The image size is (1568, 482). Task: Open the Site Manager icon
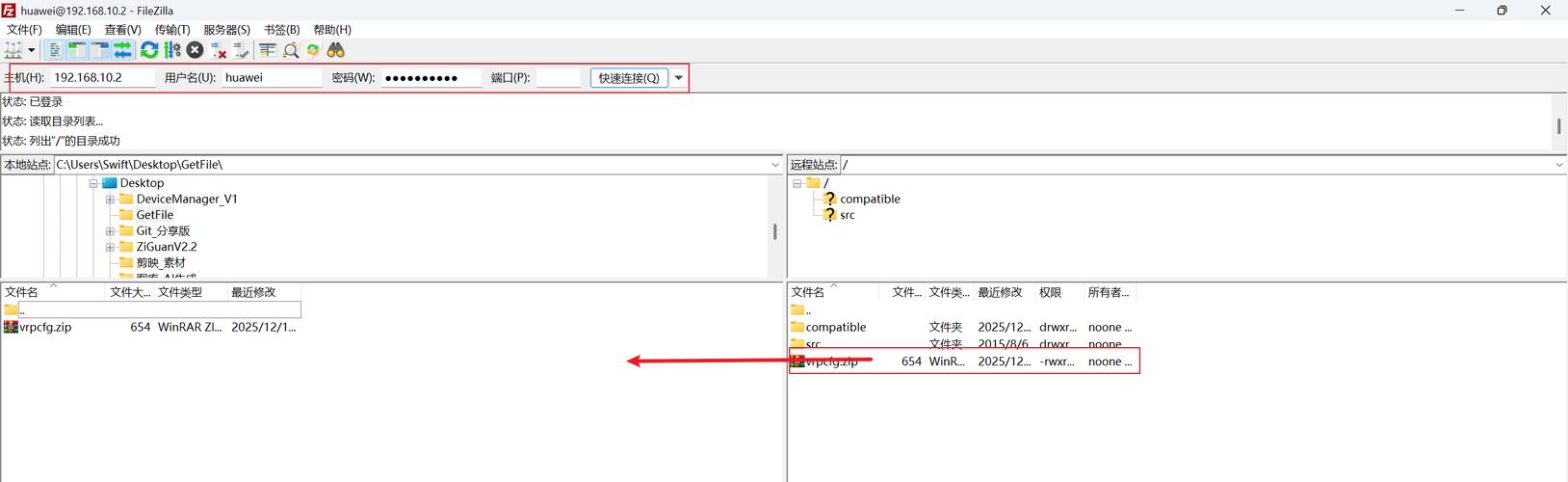tap(13, 50)
